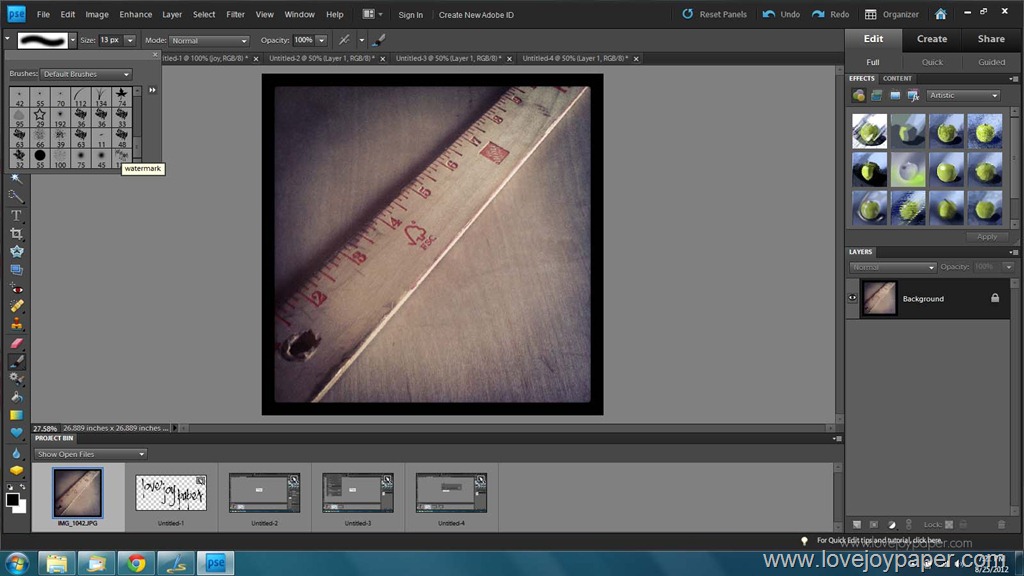1024x576 pixels.
Task: Swap foreground and background colors
Action: [22, 487]
